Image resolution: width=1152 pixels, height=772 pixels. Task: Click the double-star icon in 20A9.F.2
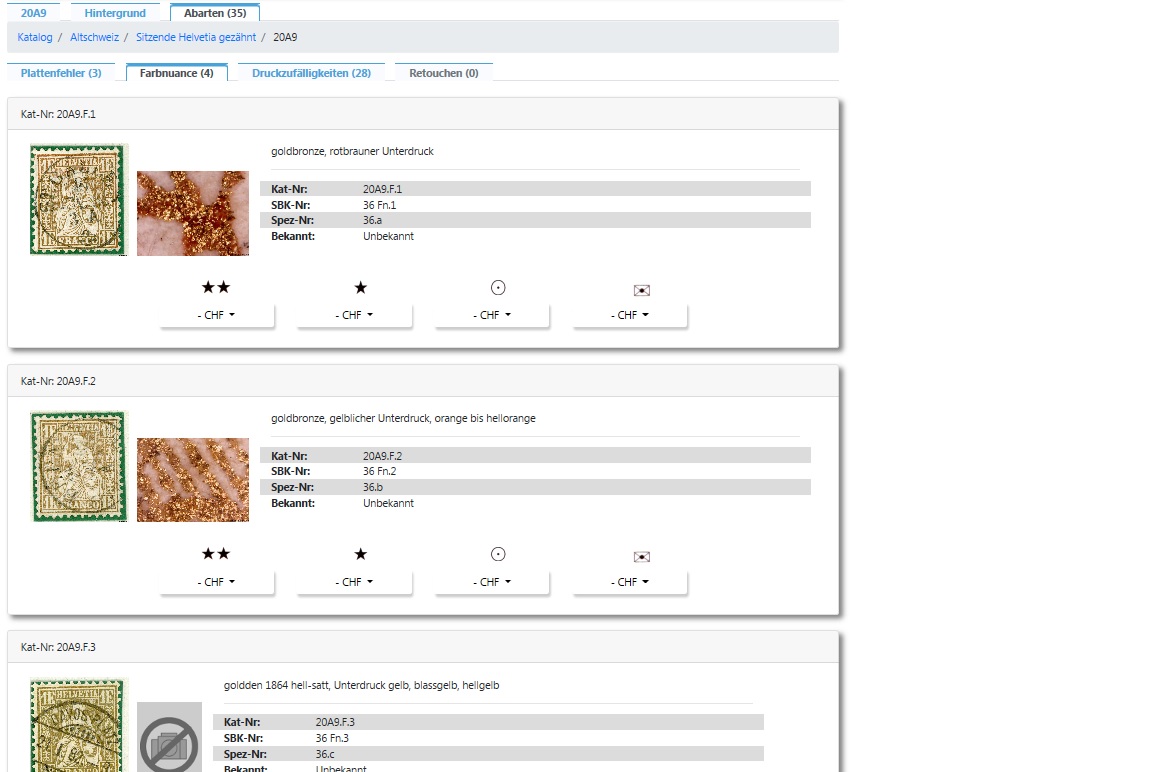pyautogui.click(x=216, y=554)
